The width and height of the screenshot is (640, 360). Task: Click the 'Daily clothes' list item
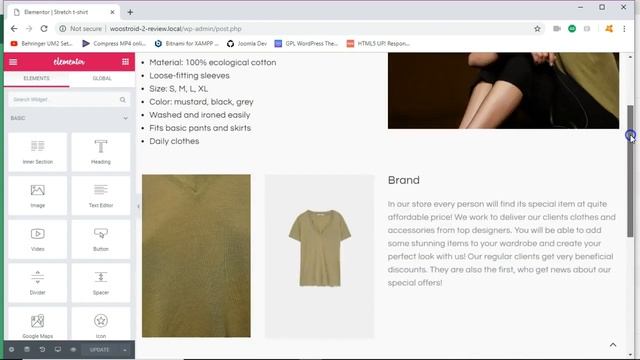(174, 141)
